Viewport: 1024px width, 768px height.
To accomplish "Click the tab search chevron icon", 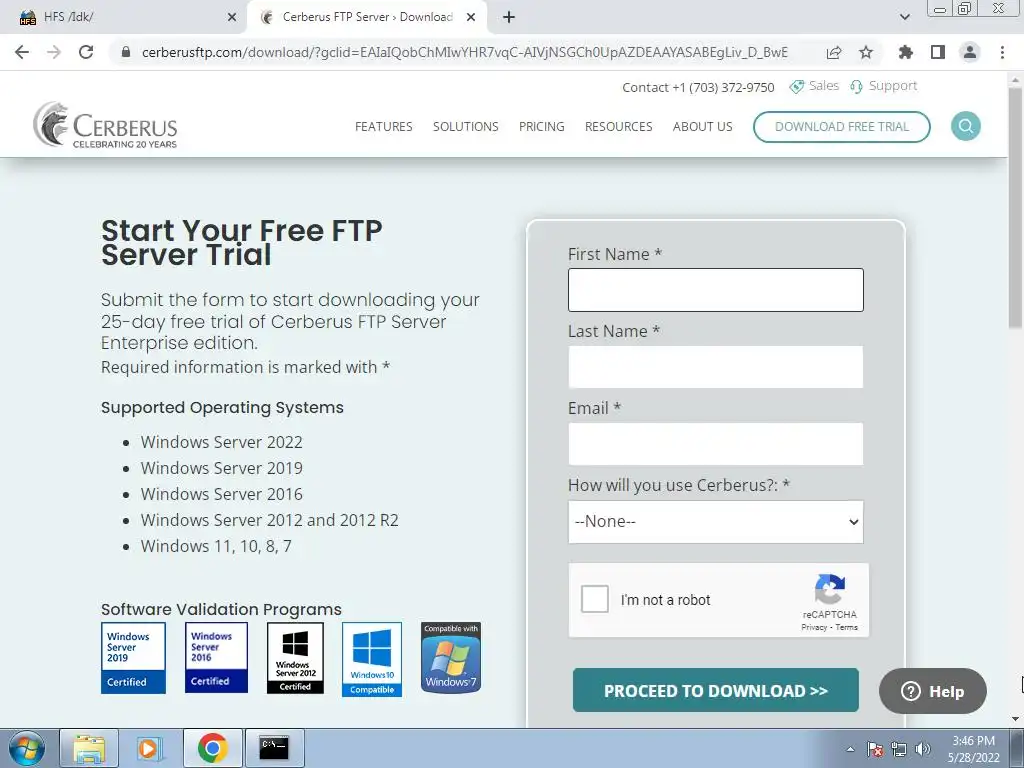I will [x=904, y=17].
